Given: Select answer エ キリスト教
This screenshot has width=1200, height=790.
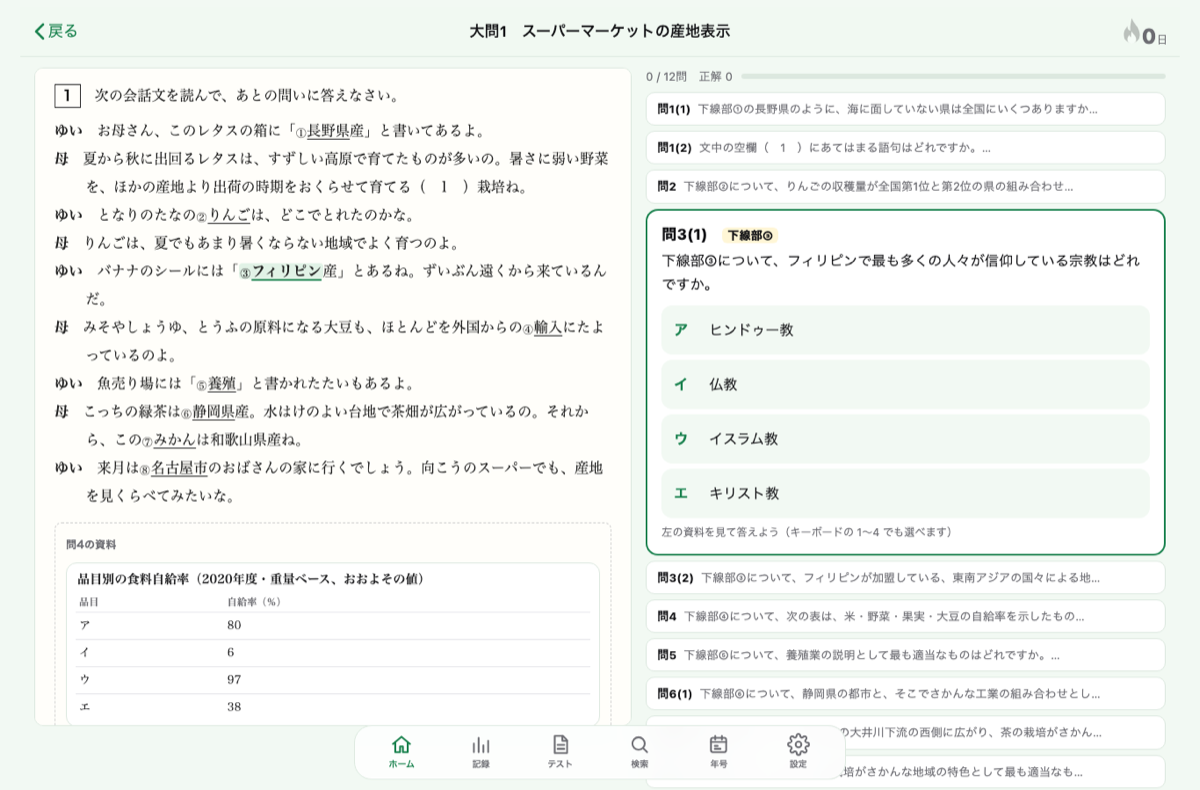Looking at the screenshot, I should point(905,493).
